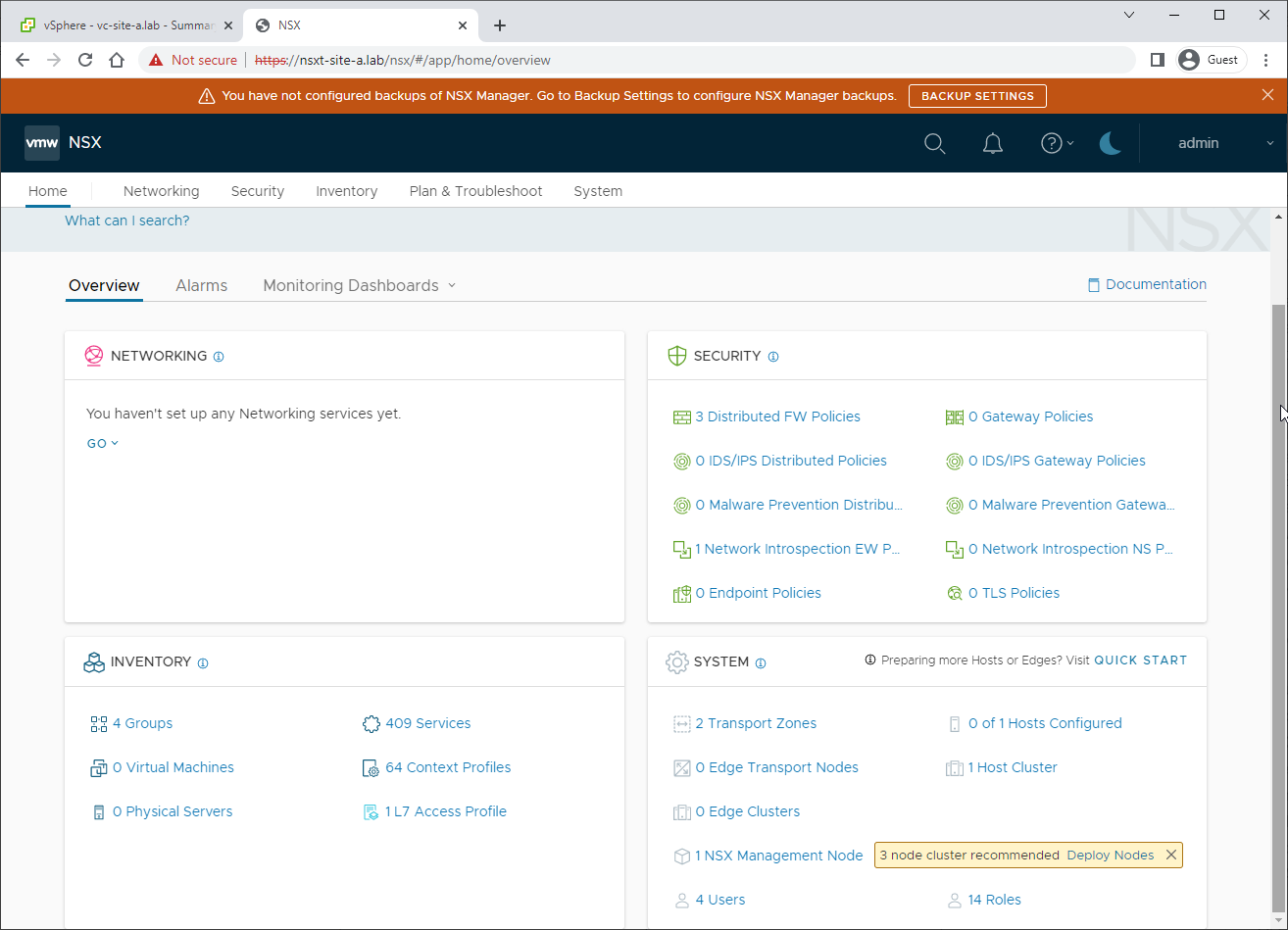
Task: Click the Groups icon in Inventory
Action: [99, 724]
